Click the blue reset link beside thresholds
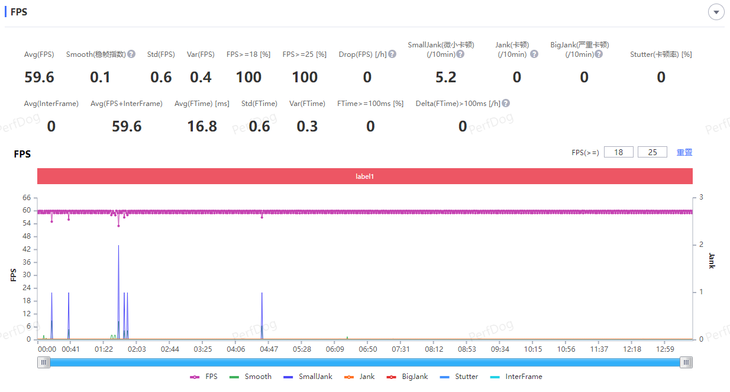 (x=684, y=152)
